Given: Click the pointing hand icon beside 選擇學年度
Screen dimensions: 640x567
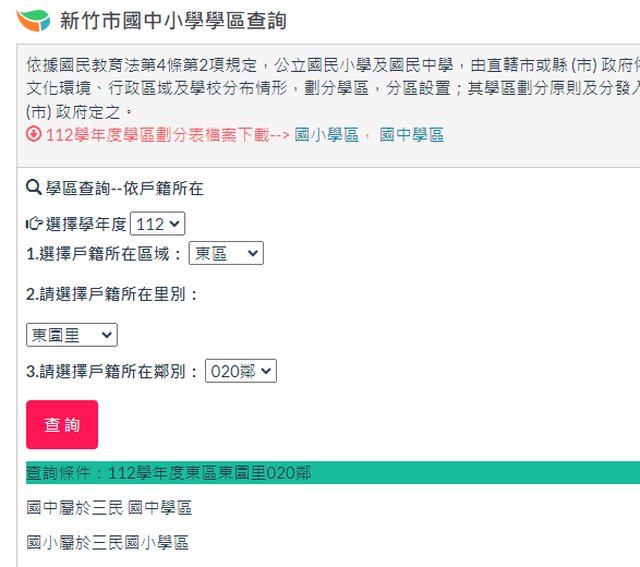Looking at the screenshot, I should click(x=34, y=224).
